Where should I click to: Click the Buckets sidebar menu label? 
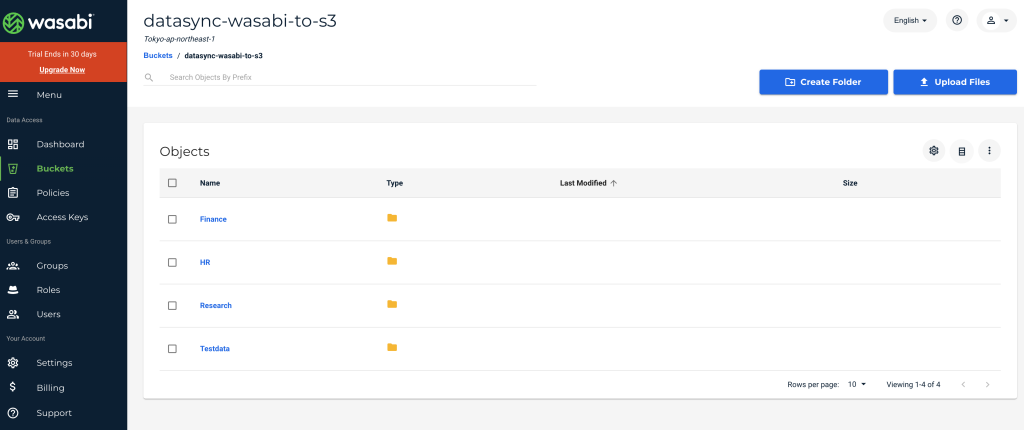click(55, 169)
